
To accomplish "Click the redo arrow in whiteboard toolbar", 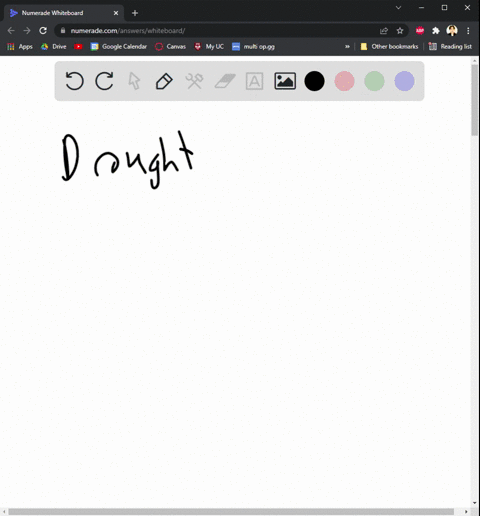I will pos(104,81).
